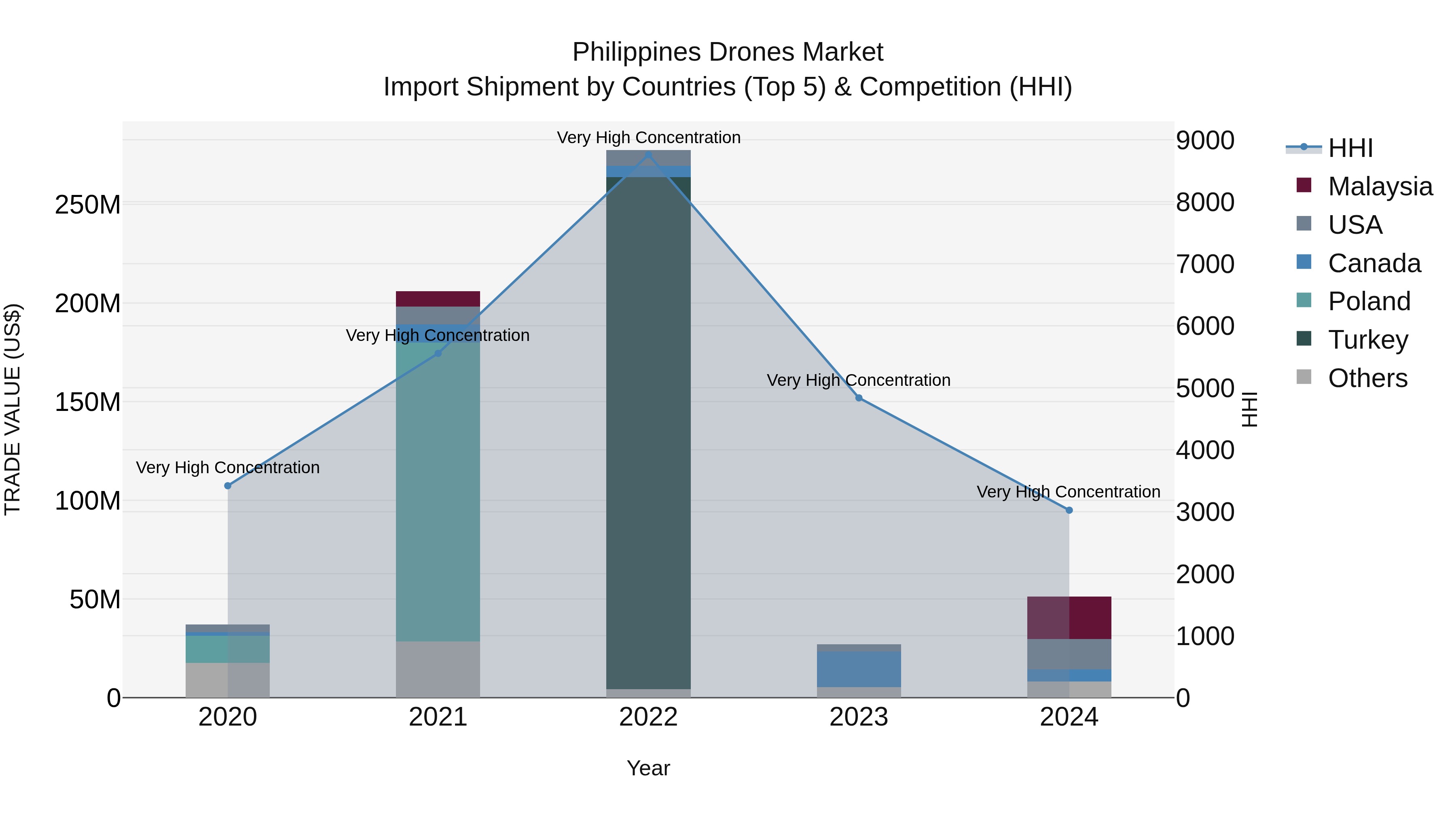This screenshot has height=819, width=1456.
Task: Toggle Canada series in the legend
Action: point(1358,263)
